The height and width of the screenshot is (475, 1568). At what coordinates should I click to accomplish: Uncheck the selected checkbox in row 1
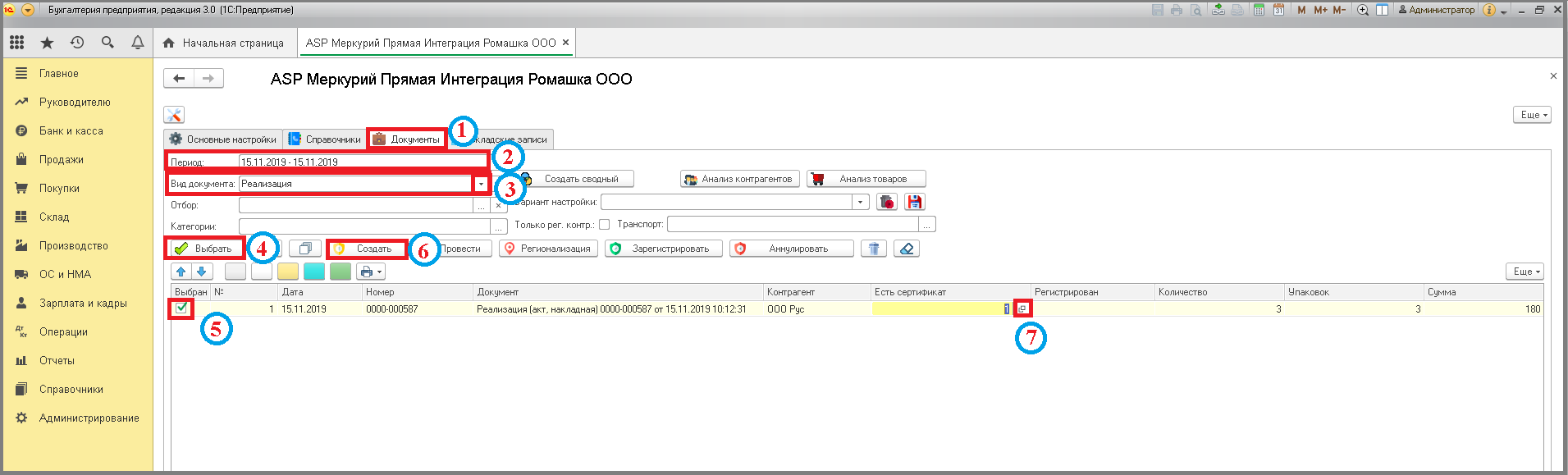coord(181,308)
